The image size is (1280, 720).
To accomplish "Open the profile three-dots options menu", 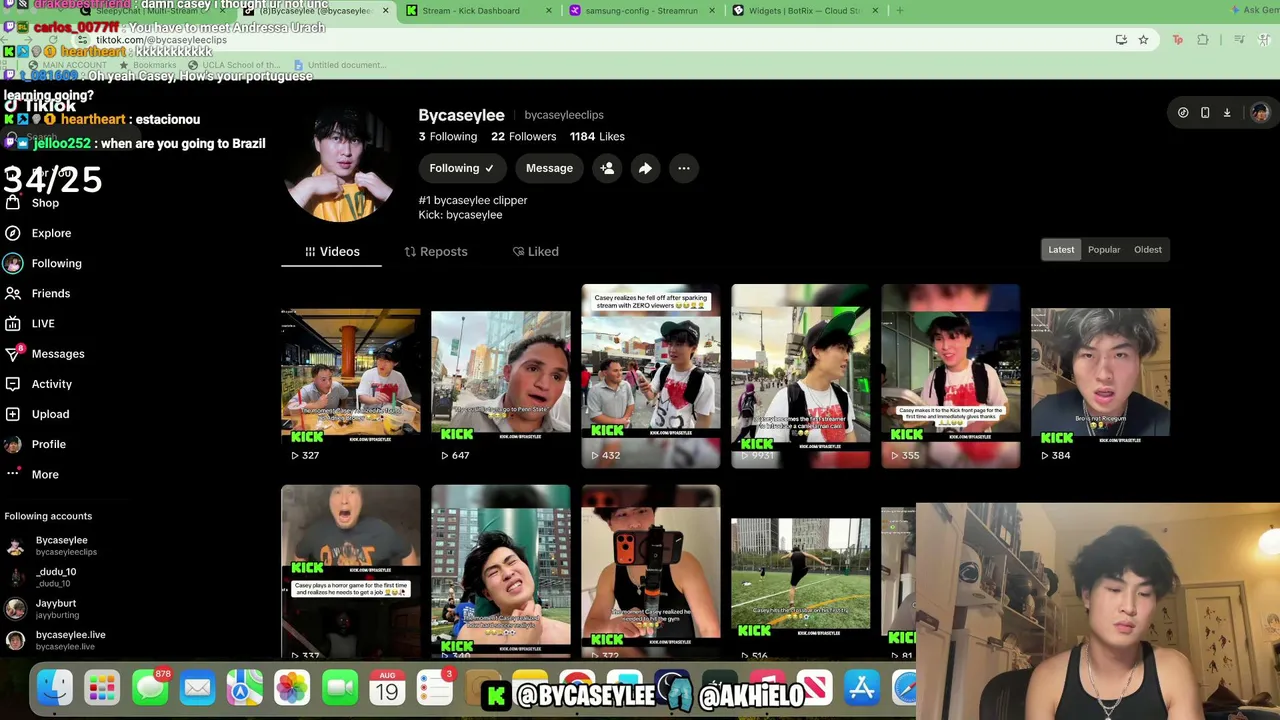I will [684, 168].
